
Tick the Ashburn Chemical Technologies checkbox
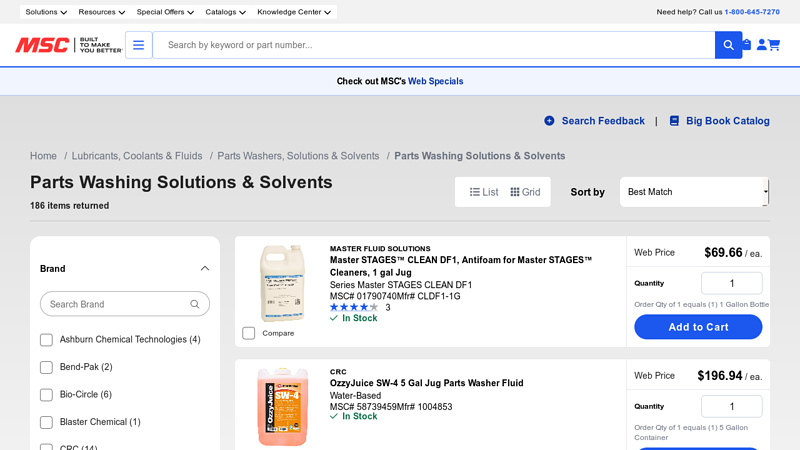(x=46, y=340)
